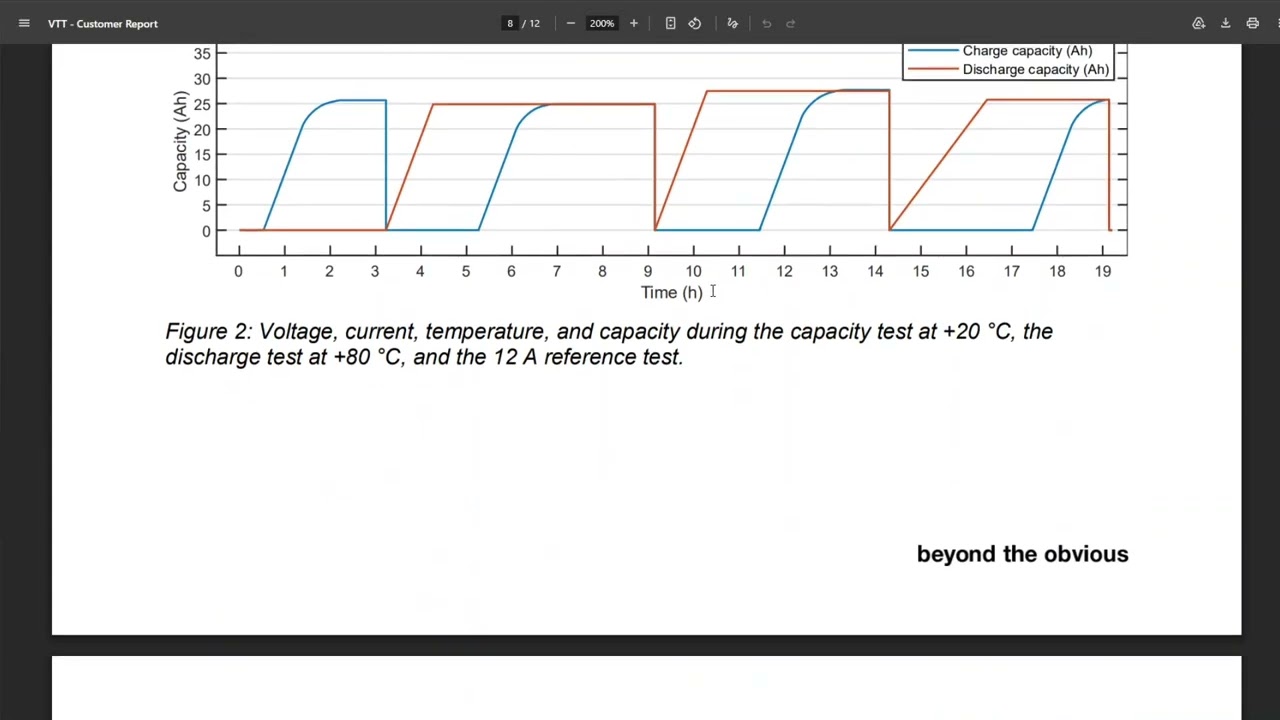Rotate the document counterclockwise
This screenshot has height=720, width=1280.
click(x=695, y=23)
